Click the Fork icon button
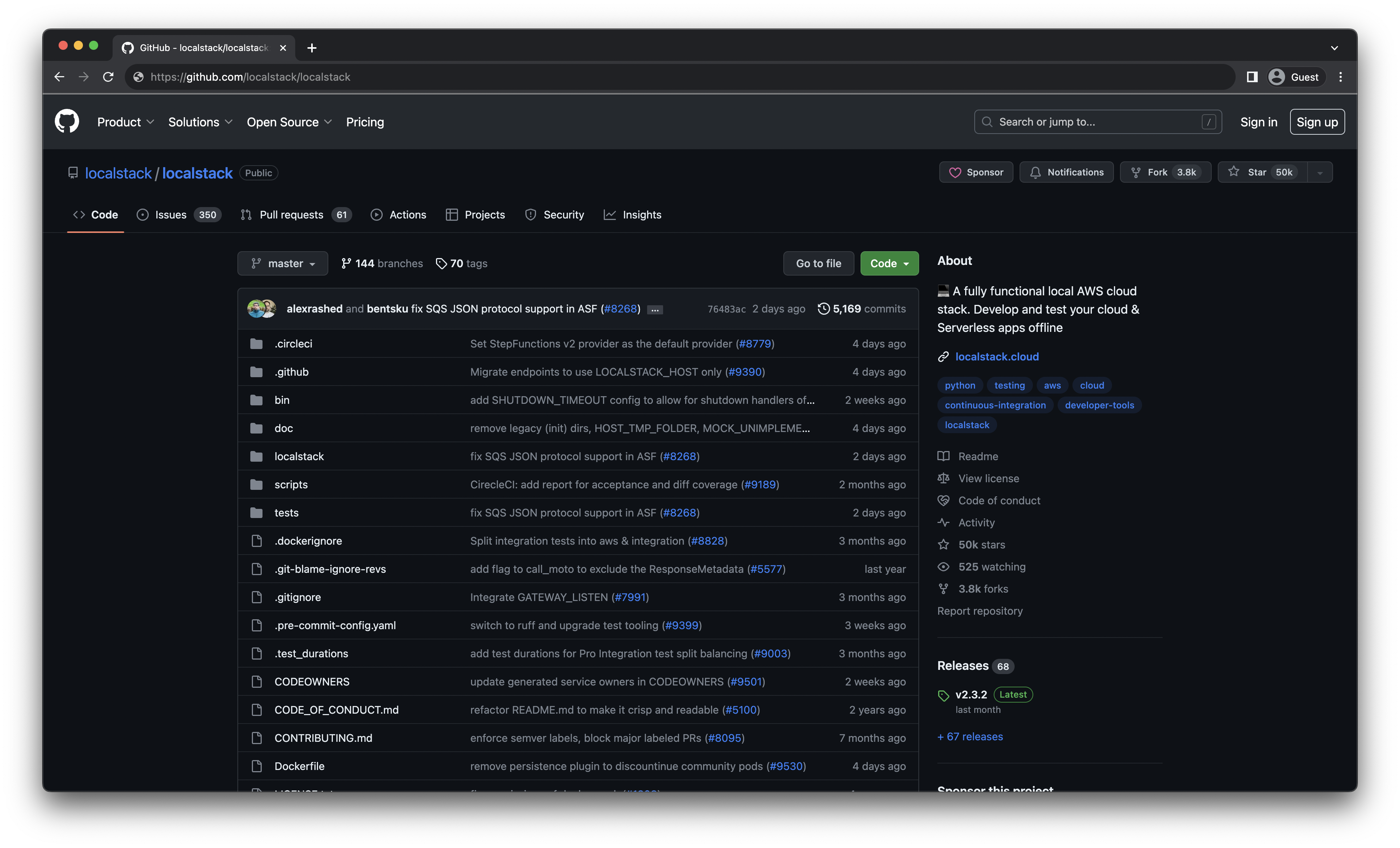 (1135, 172)
